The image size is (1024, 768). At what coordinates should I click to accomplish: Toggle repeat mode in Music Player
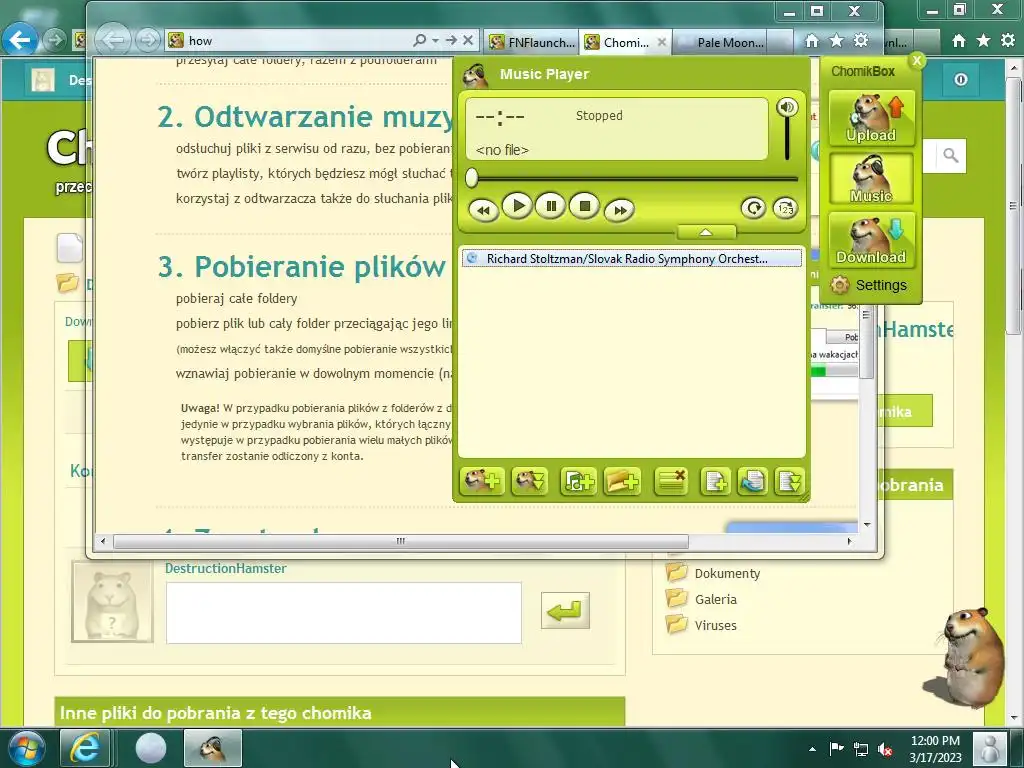(753, 208)
